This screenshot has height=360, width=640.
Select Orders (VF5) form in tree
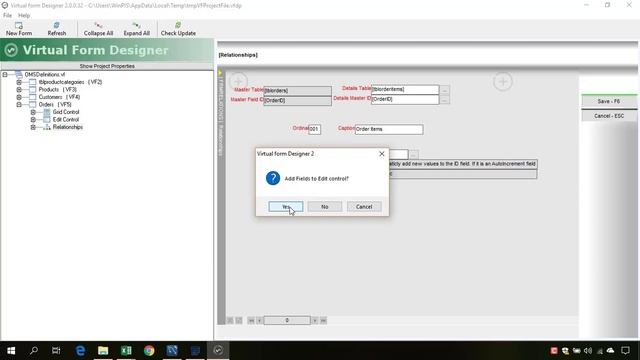click(x=55, y=104)
